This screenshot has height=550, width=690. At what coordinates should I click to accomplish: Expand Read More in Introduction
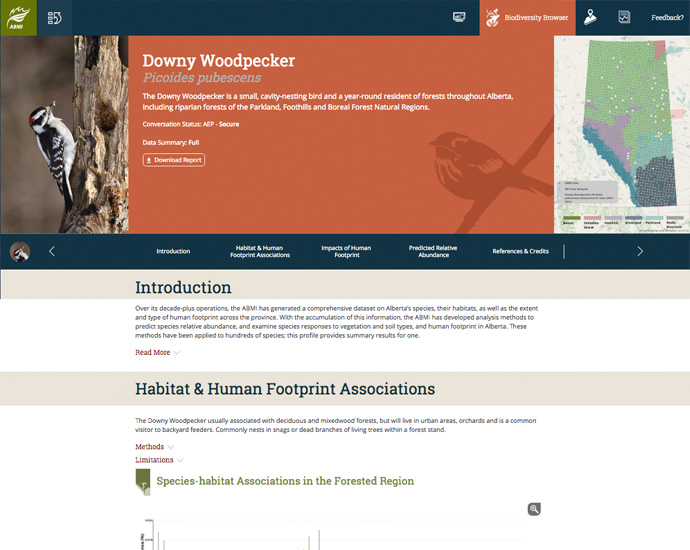click(157, 352)
